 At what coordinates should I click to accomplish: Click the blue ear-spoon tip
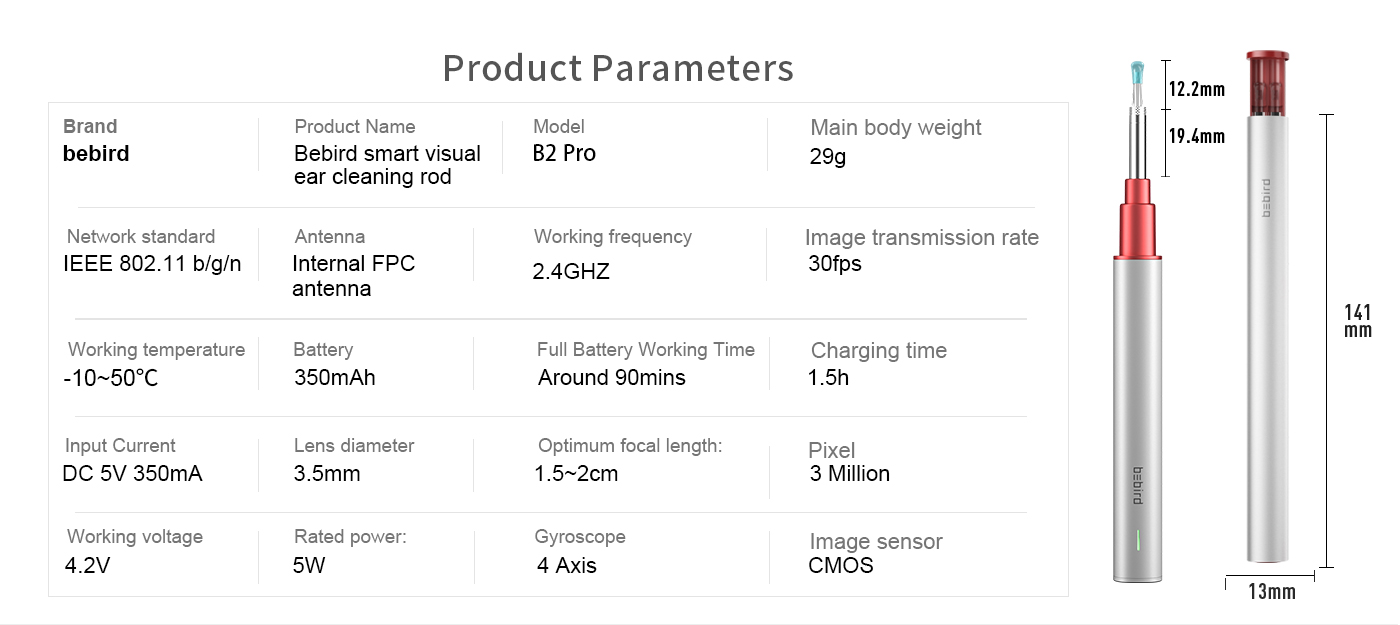(1136, 72)
